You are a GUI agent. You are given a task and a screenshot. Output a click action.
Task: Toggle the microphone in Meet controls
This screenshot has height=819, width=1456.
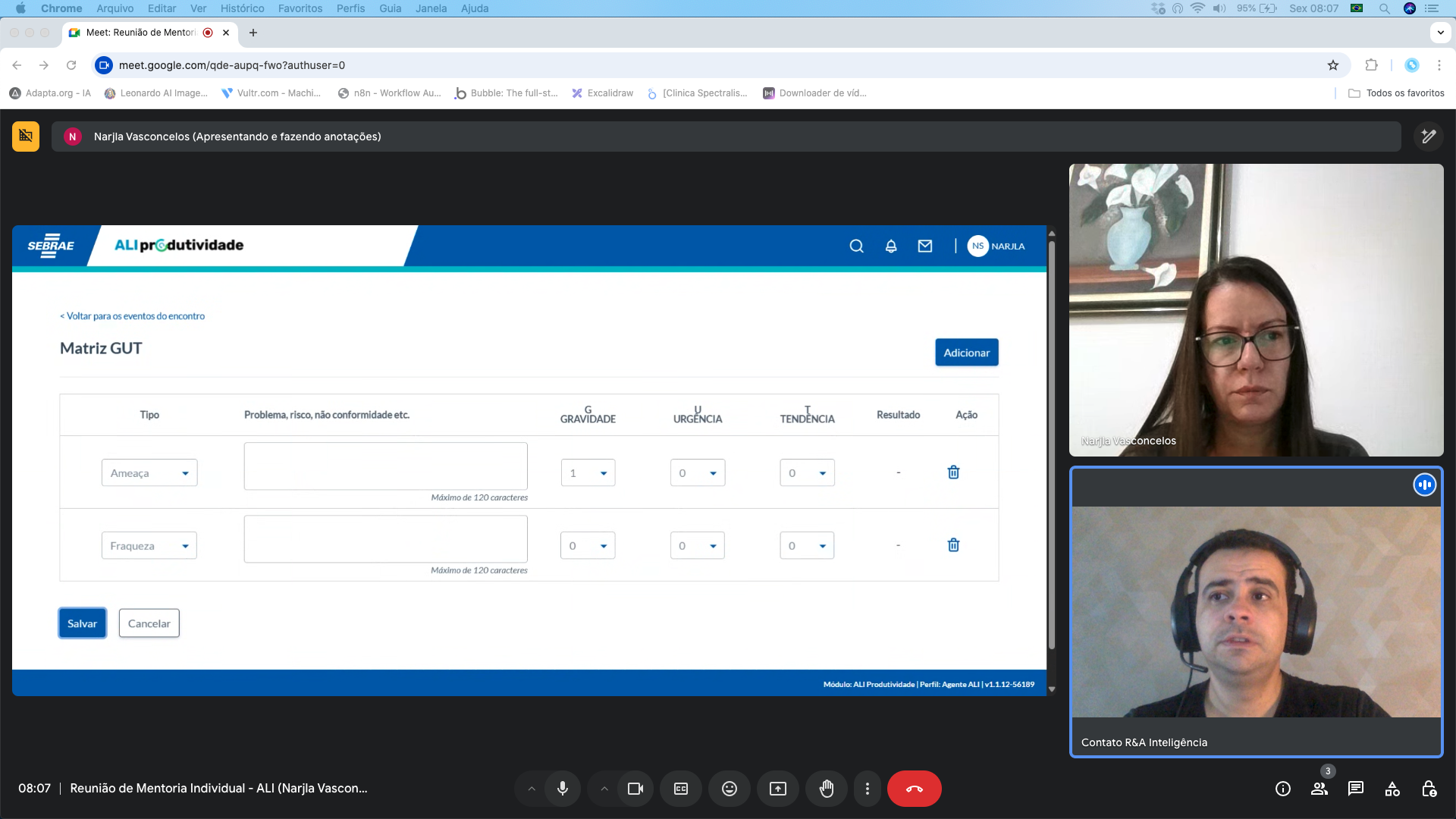coord(562,789)
